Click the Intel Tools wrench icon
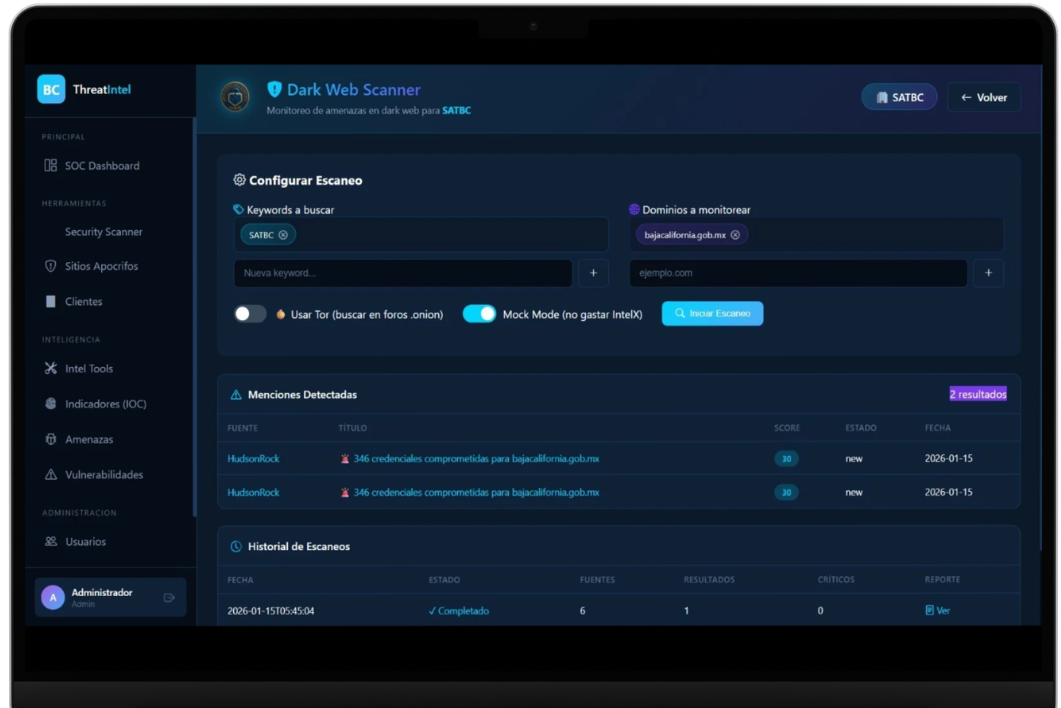Screen dimensions: 1061x708 (51, 368)
